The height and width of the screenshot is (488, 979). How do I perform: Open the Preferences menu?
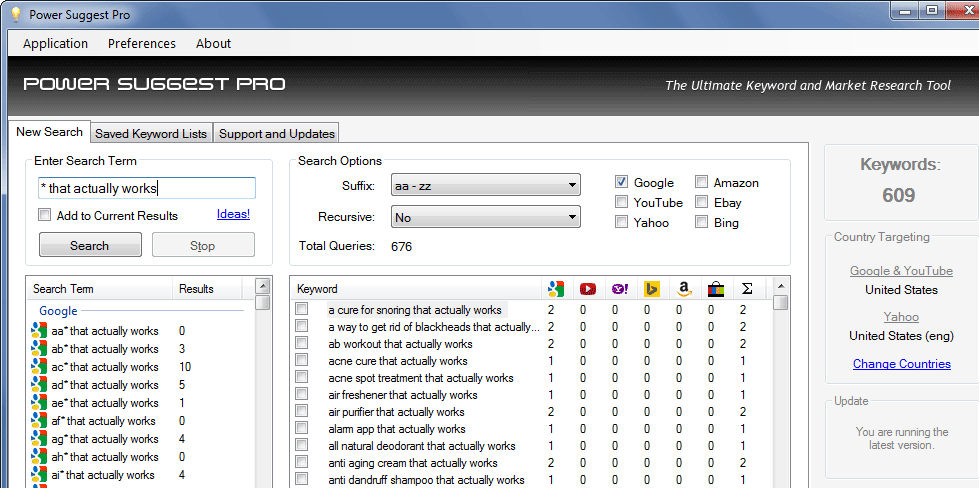142,43
